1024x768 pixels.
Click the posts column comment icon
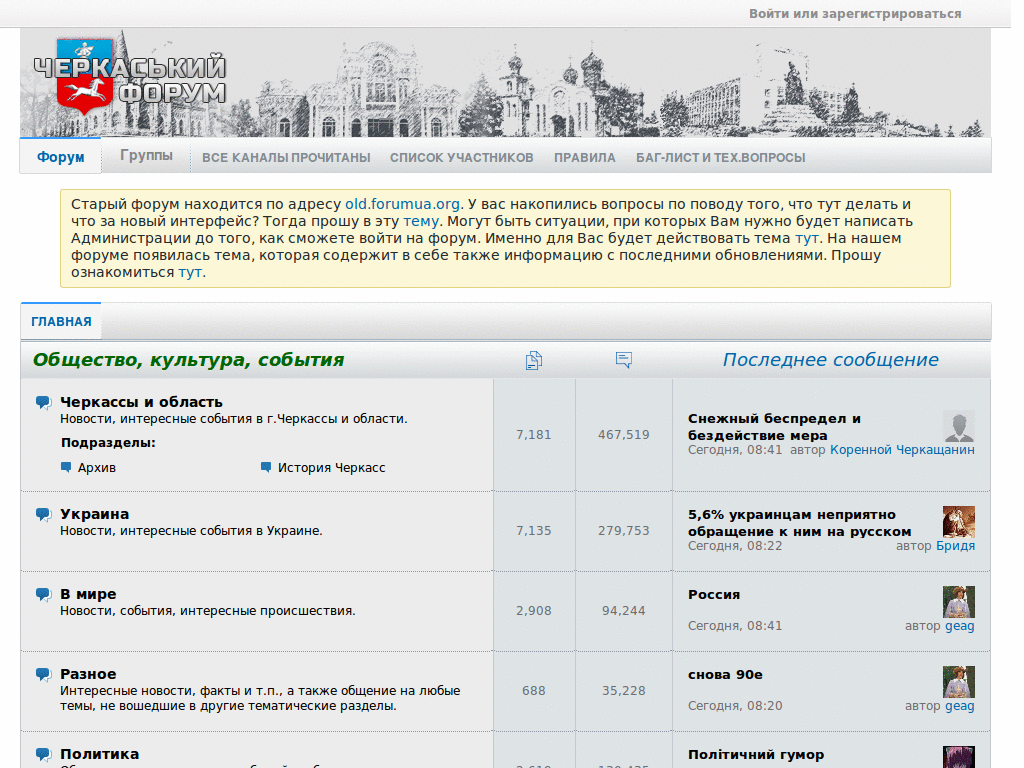click(624, 360)
